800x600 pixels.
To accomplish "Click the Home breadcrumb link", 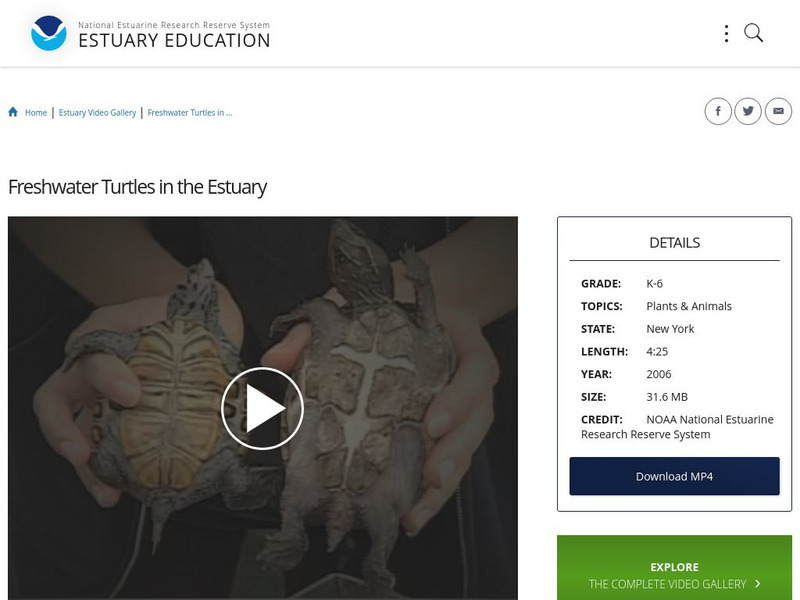I will point(36,113).
